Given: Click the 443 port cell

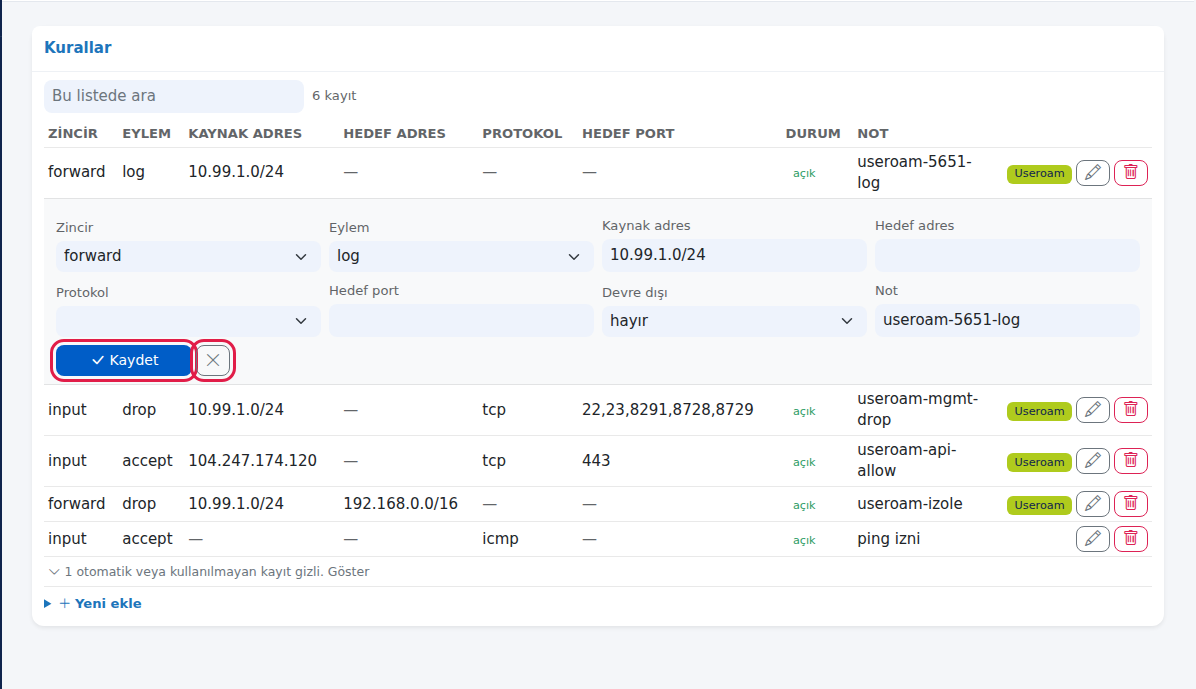Looking at the screenshot, I should pos(596,461).
